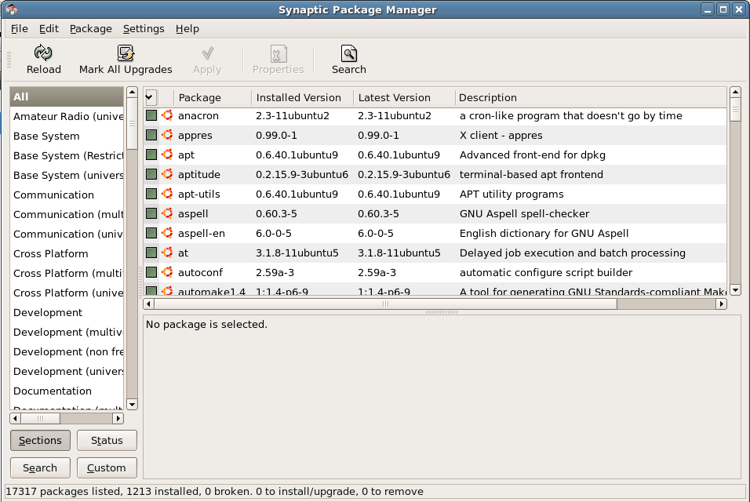Select the Communication section

(x=66, y=195)
